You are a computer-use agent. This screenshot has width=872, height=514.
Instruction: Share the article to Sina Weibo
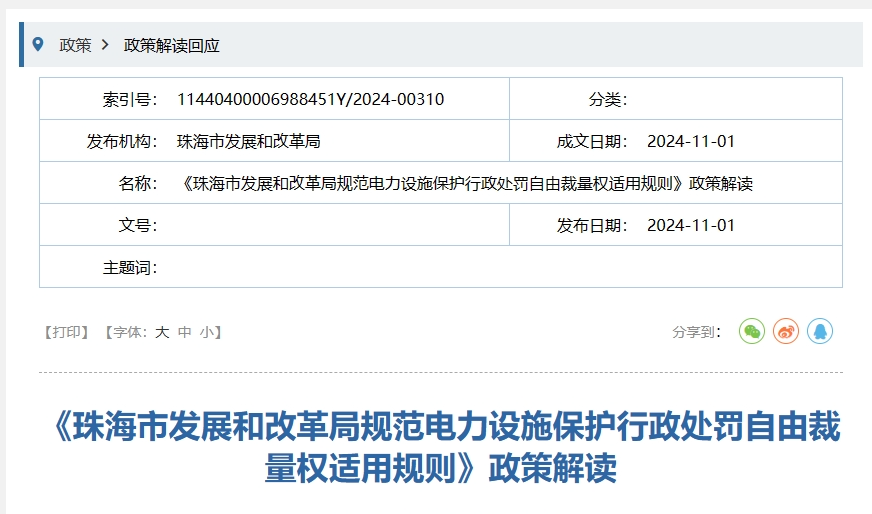click(x=786, y=332)
